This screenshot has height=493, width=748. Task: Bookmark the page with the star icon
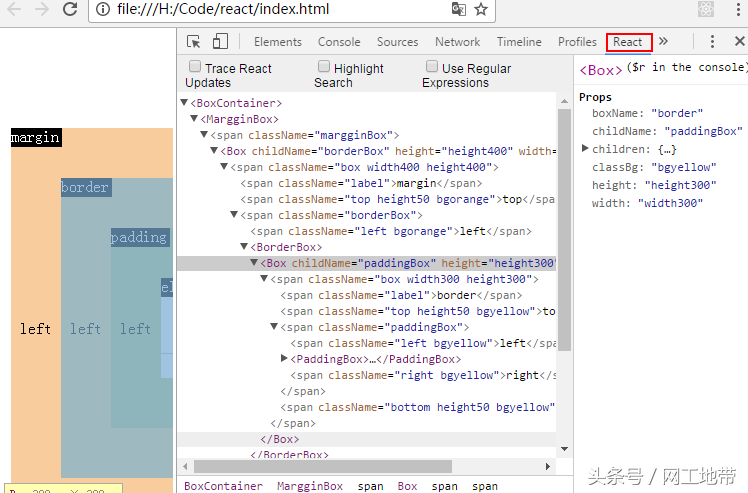[x=481, y=9]
